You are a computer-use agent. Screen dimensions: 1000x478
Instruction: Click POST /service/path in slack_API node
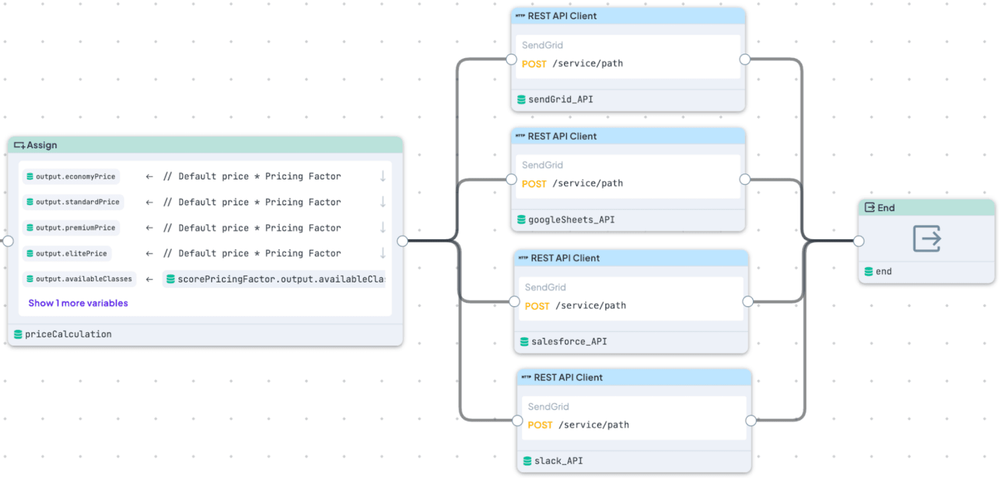(x=578, y=425)
